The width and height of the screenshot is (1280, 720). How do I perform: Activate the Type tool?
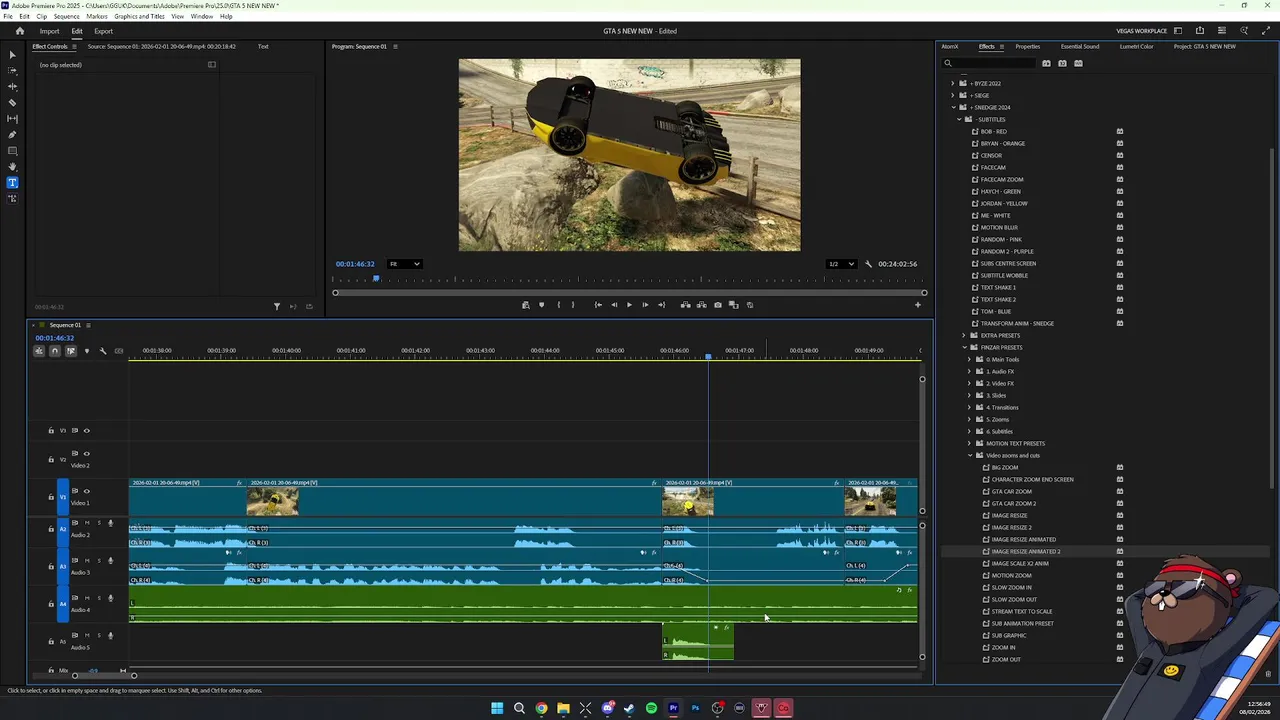click(12, 183)
